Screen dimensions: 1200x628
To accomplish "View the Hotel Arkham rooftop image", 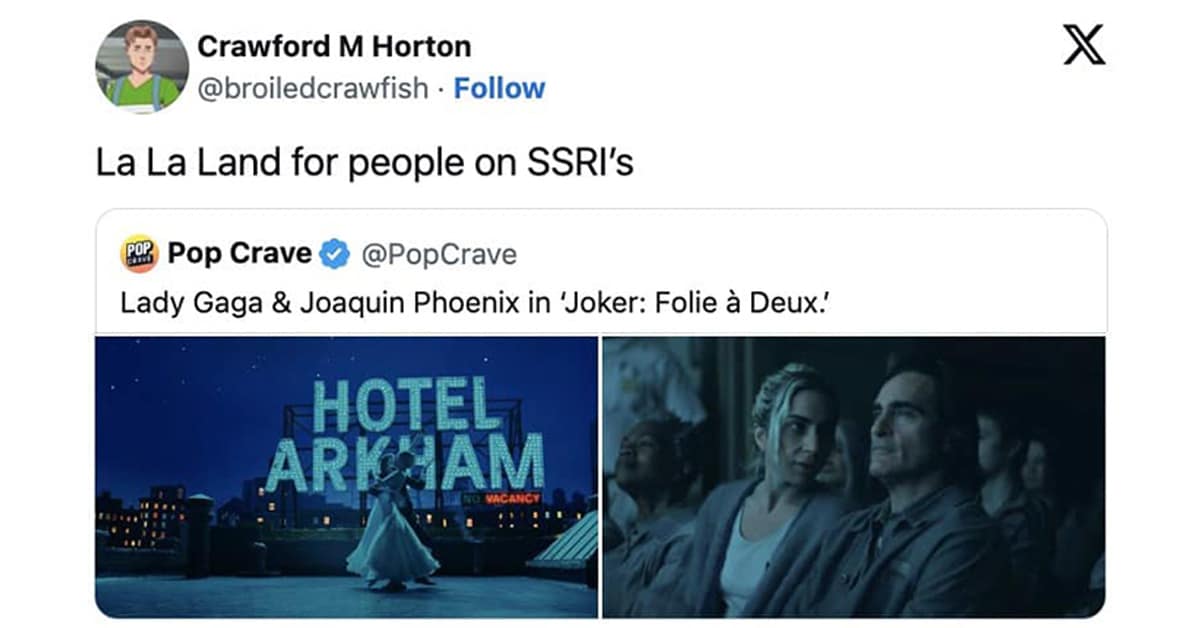I will coord(347,477).
